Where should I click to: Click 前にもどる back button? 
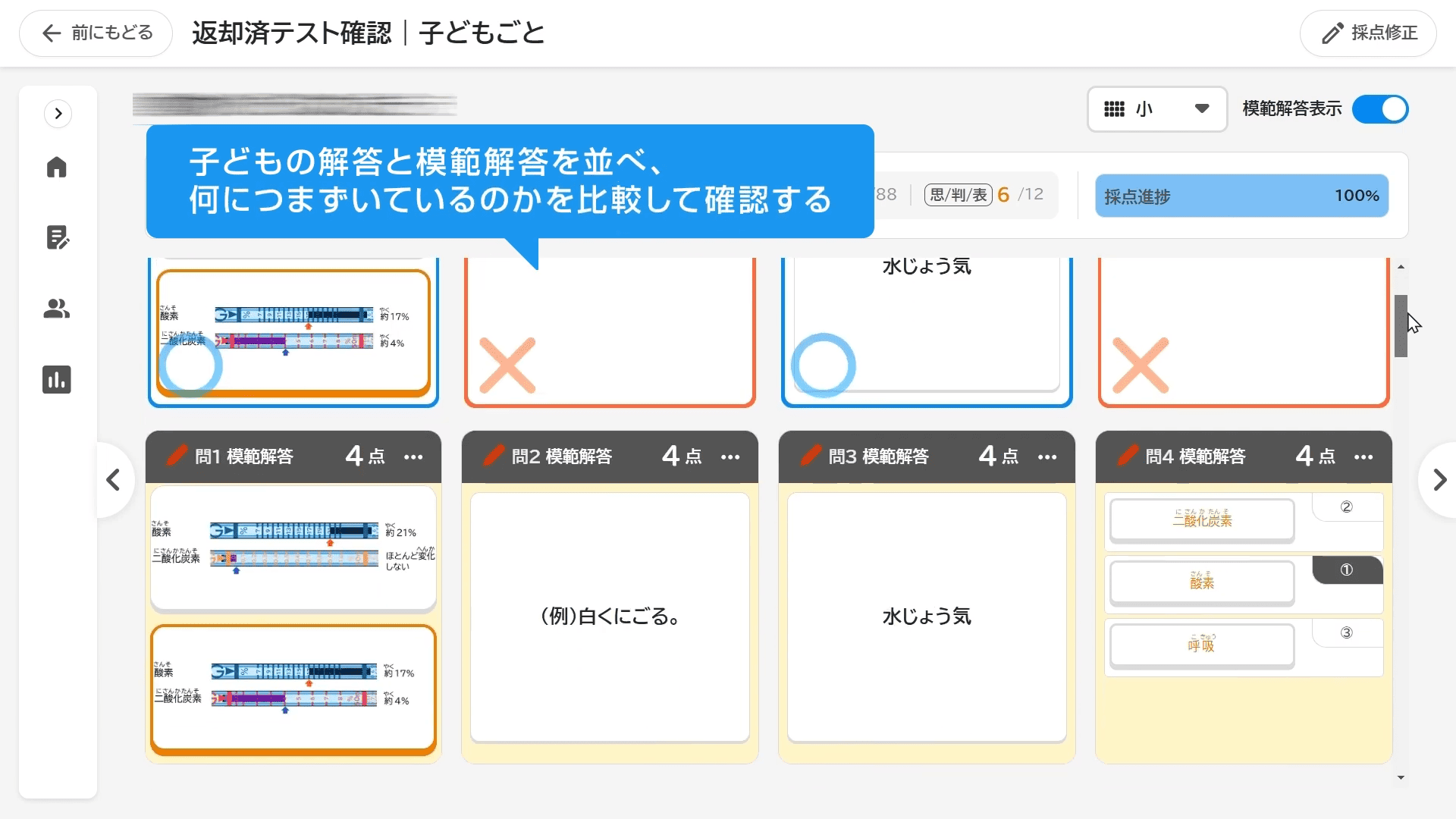tap(96, 33)
